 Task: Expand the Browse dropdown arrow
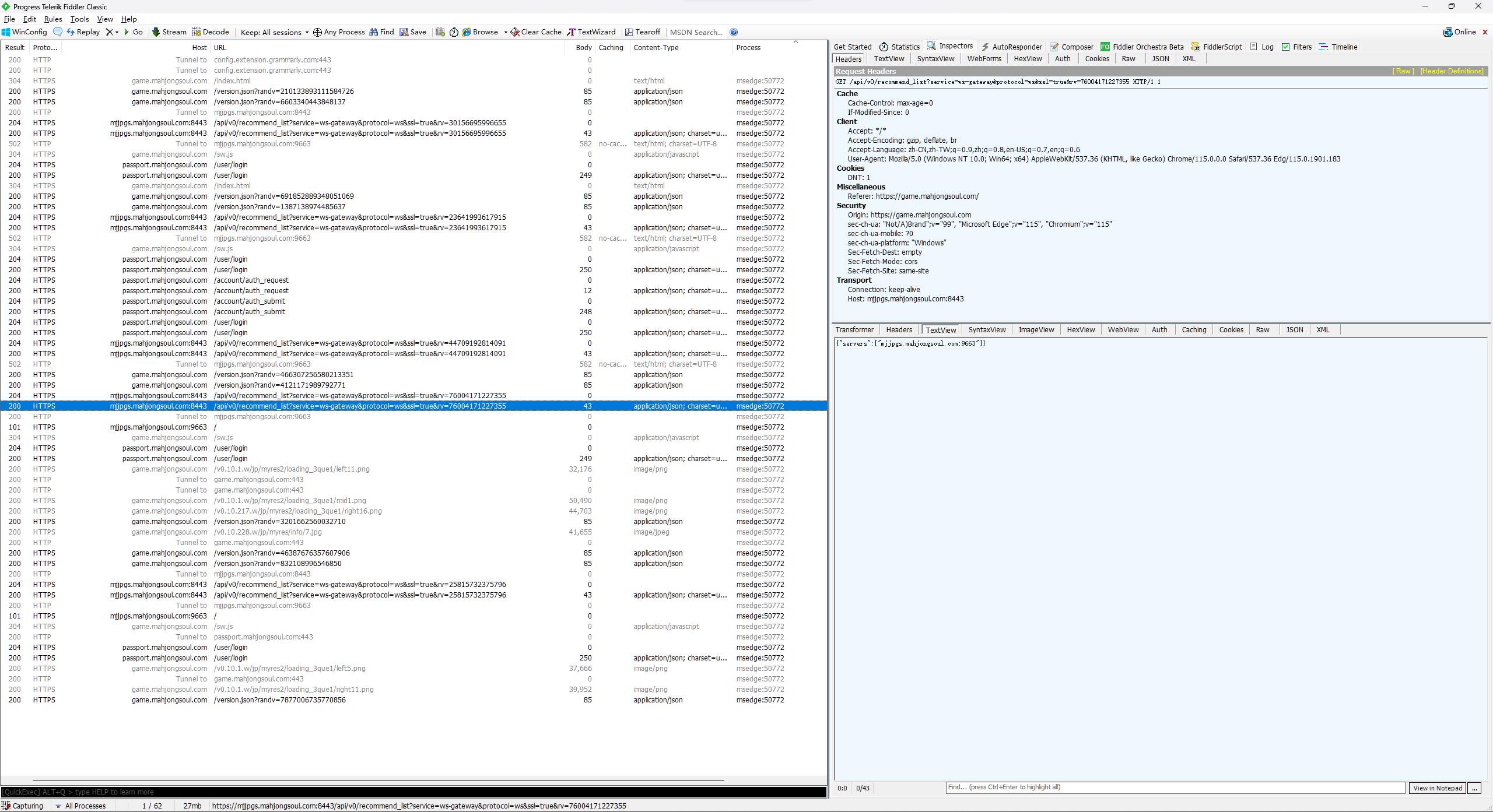pyautogui.click(x=505, y=32)
